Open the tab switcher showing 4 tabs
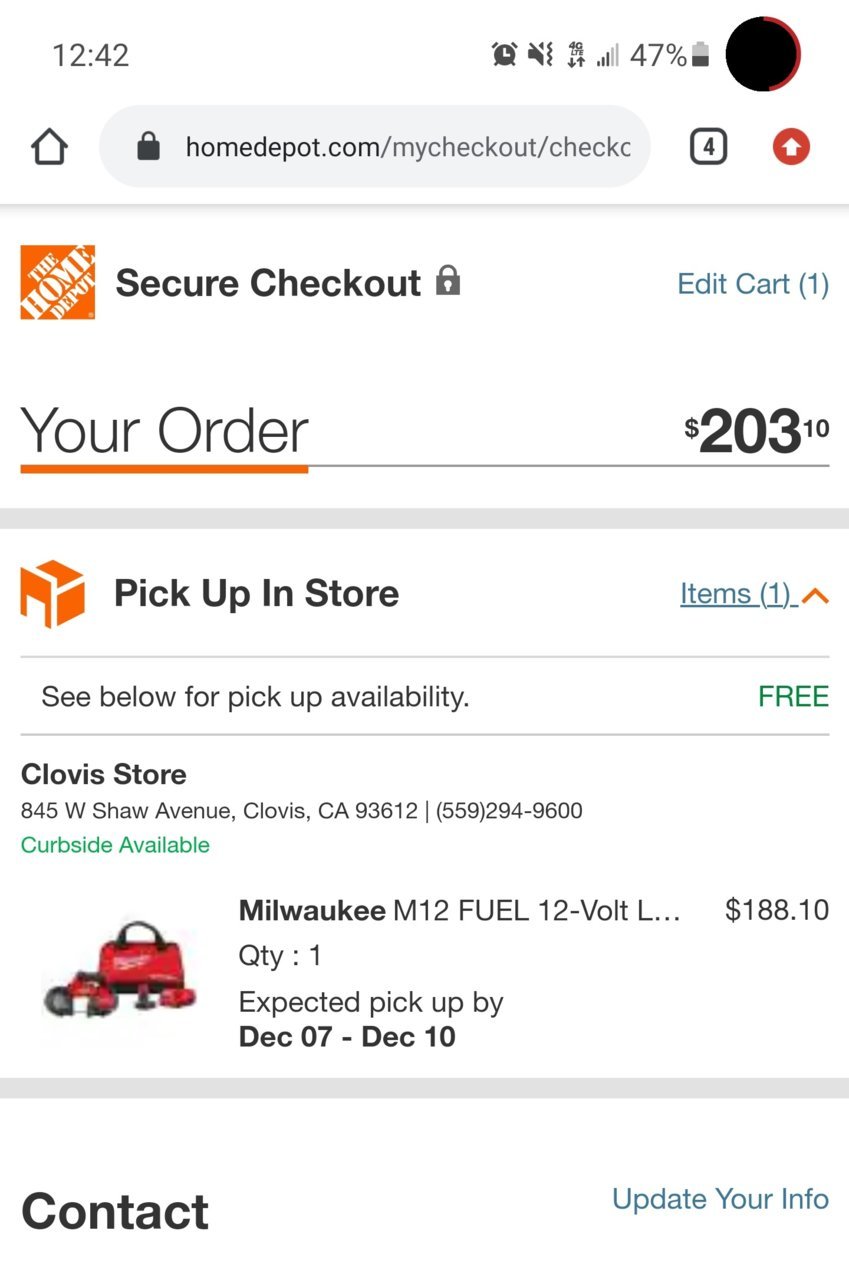This screenshot has height=1280, width=849. point(708,148)
